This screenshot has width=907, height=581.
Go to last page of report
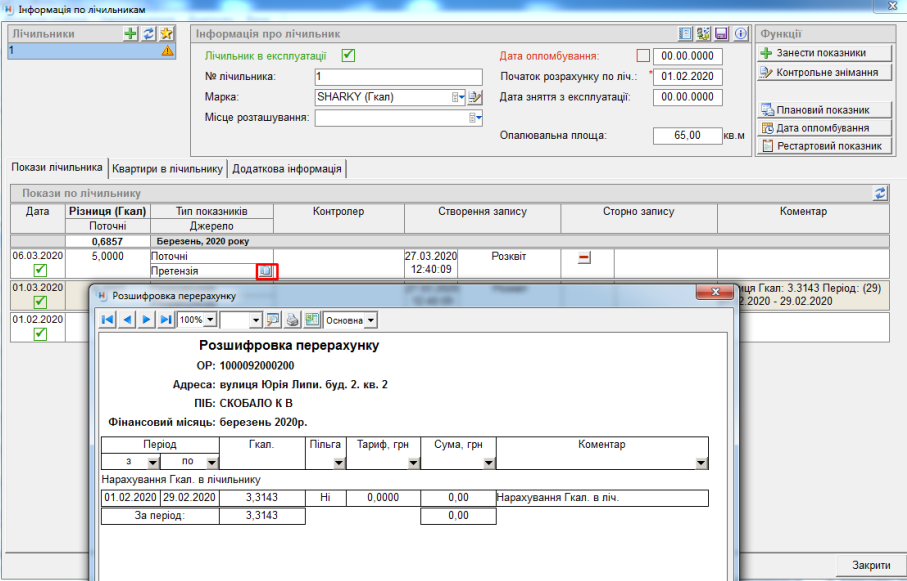click(x=166, y=320)
